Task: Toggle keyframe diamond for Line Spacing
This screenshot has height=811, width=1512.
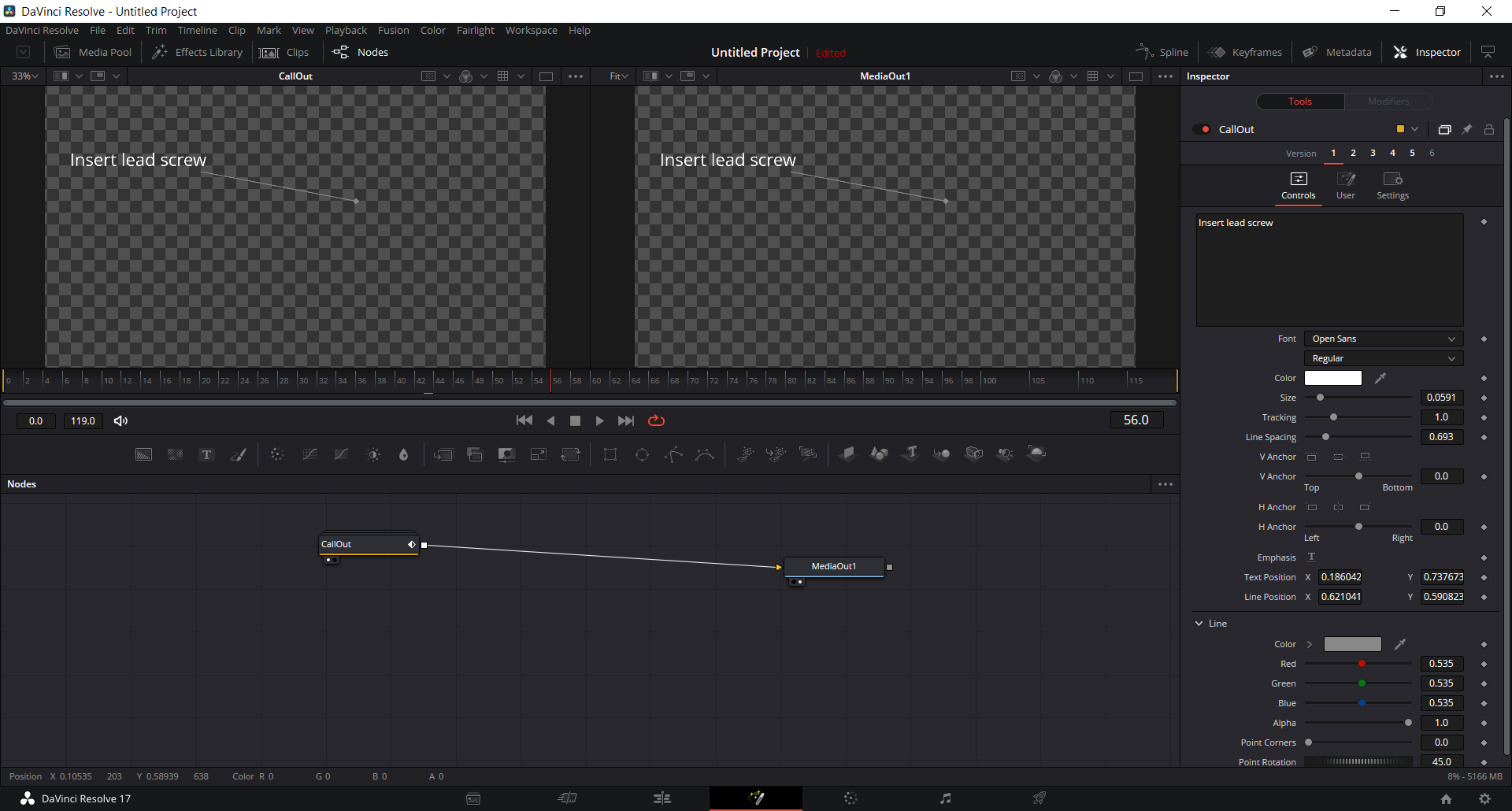Action: 1484,437
